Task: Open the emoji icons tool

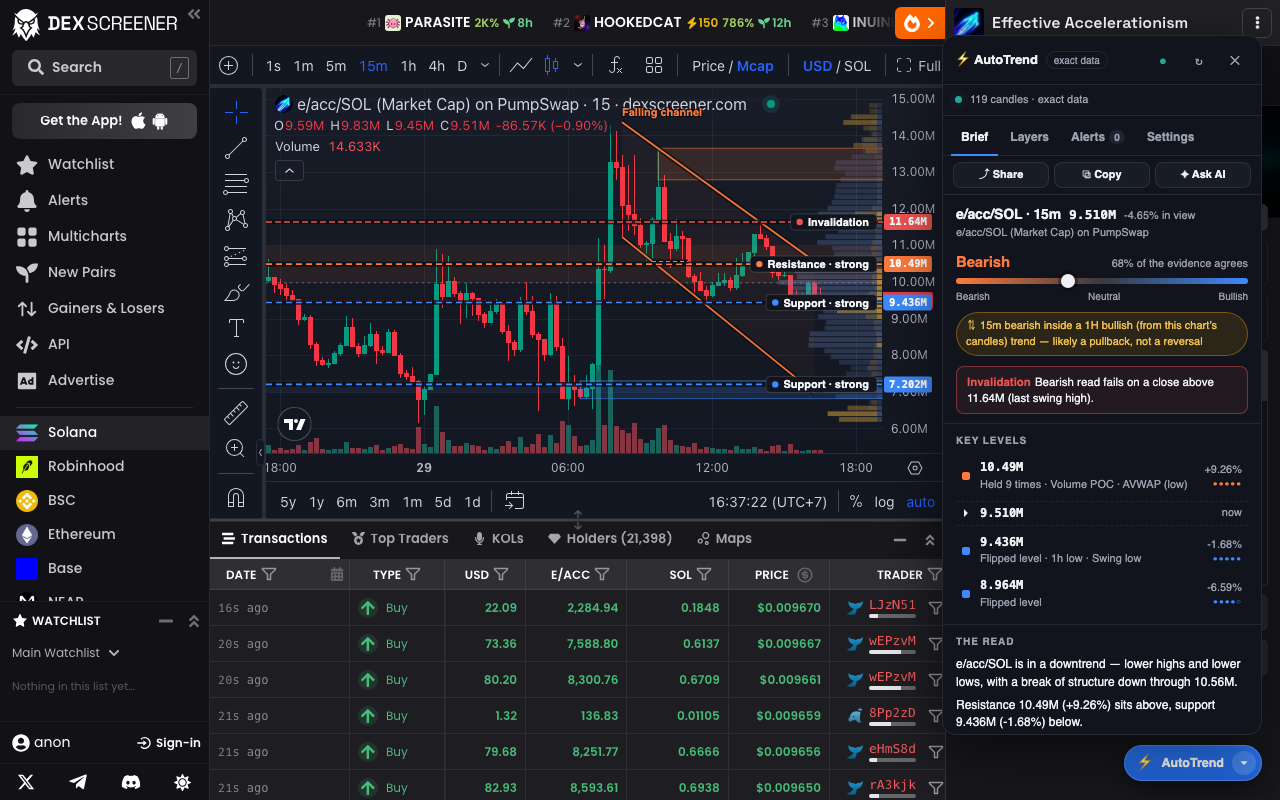Action: coord(236,364)
